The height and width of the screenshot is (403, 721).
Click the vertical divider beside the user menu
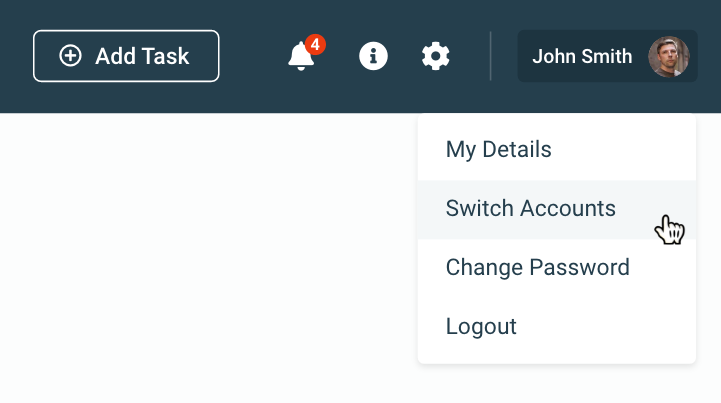click(x=491, y=56)
